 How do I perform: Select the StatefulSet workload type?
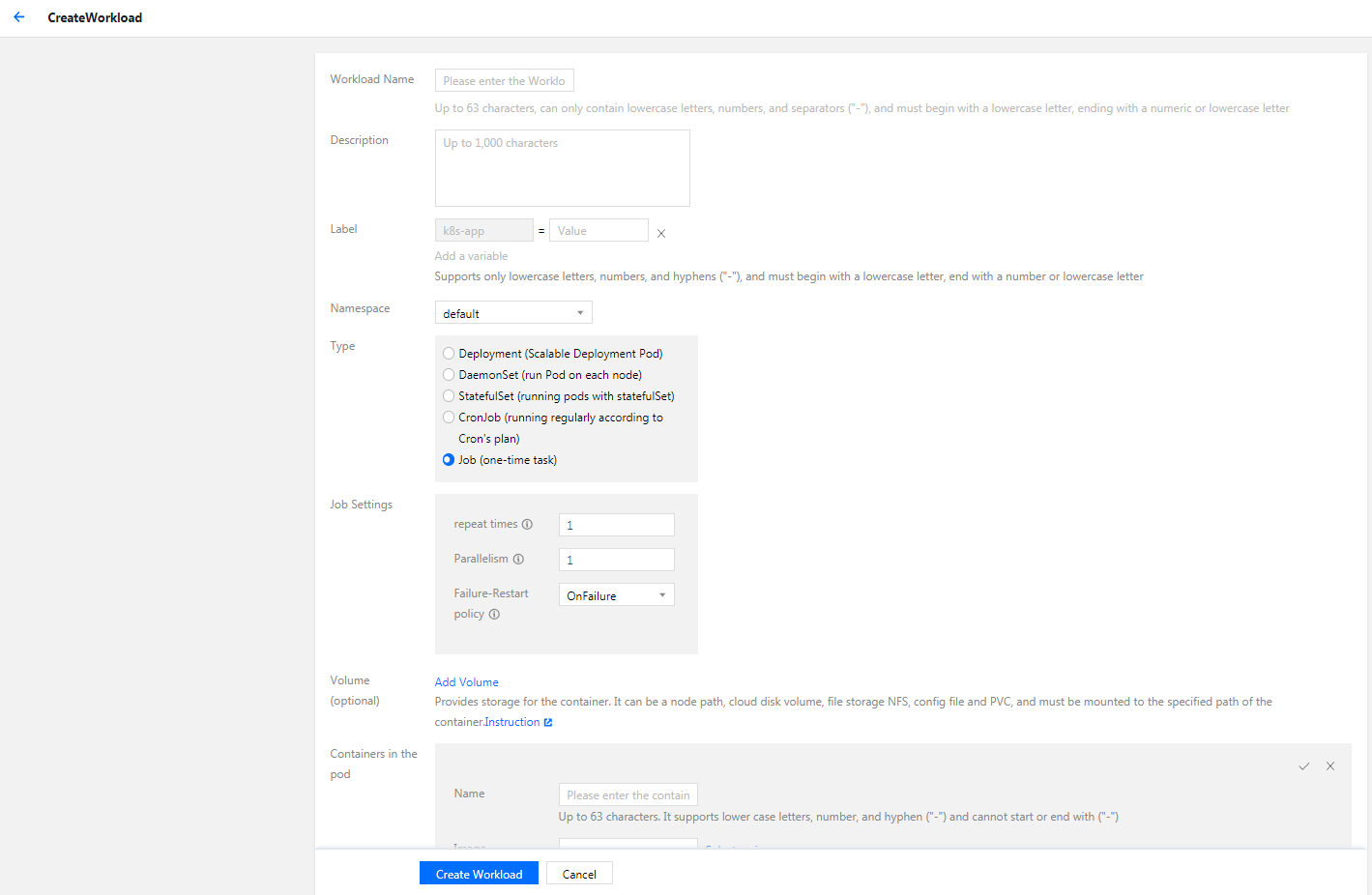449,396
